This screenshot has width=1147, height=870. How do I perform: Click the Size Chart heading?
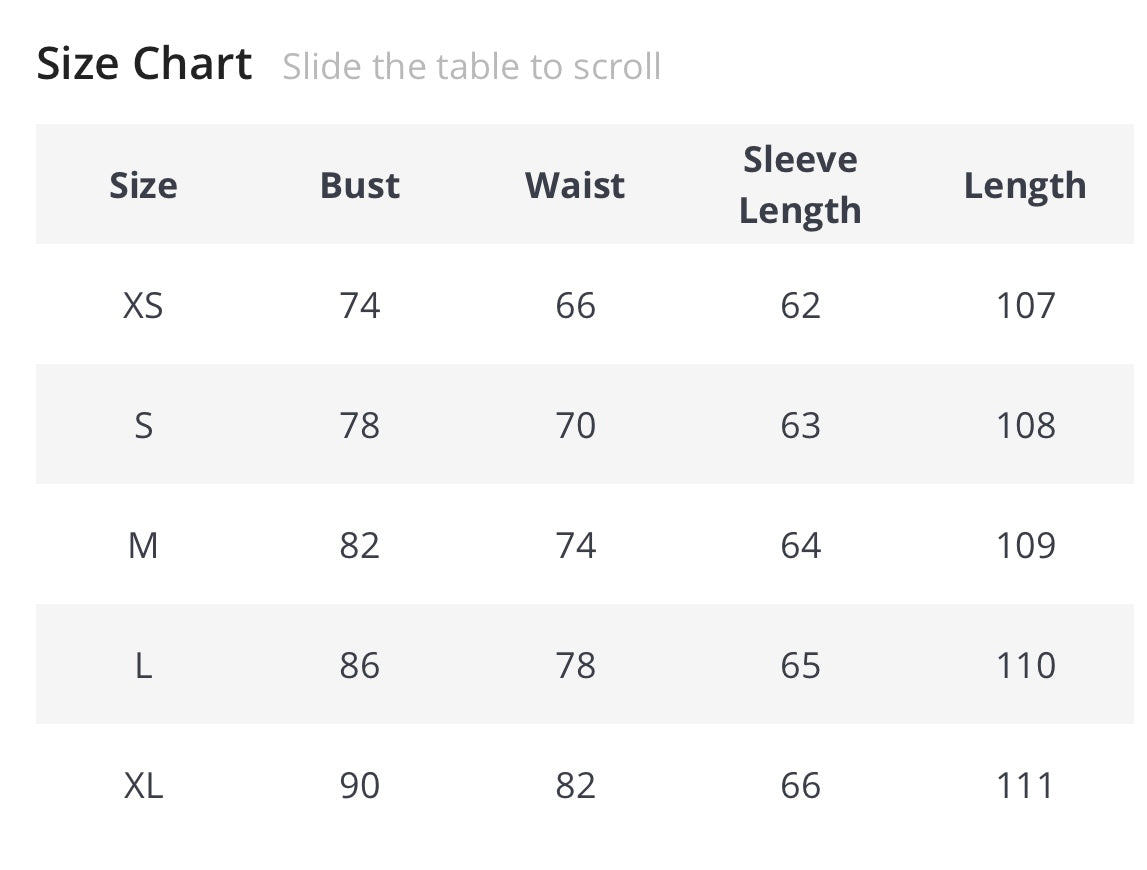144,64
